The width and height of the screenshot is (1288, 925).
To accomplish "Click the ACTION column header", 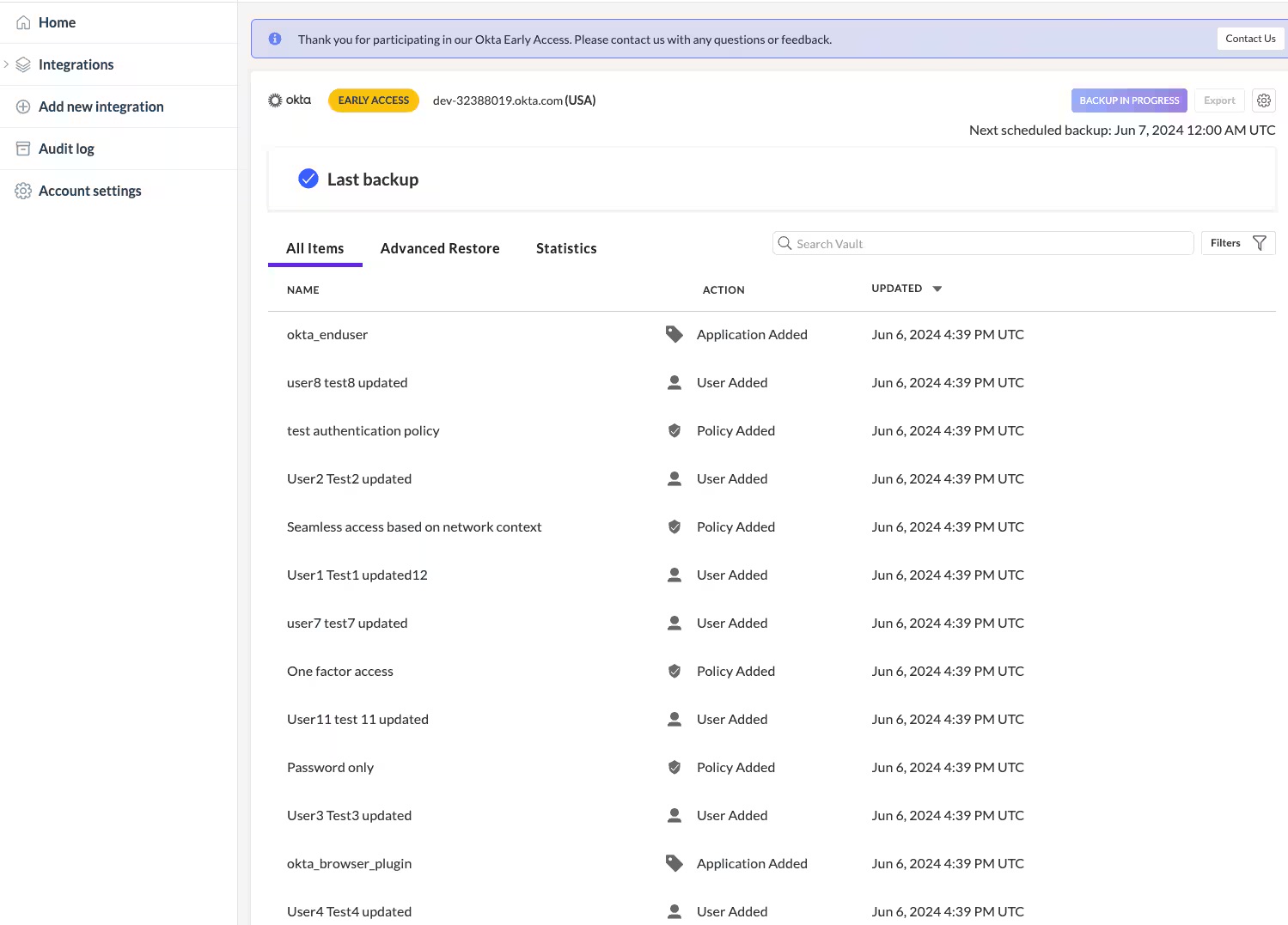I will click(x=723, y=290).
